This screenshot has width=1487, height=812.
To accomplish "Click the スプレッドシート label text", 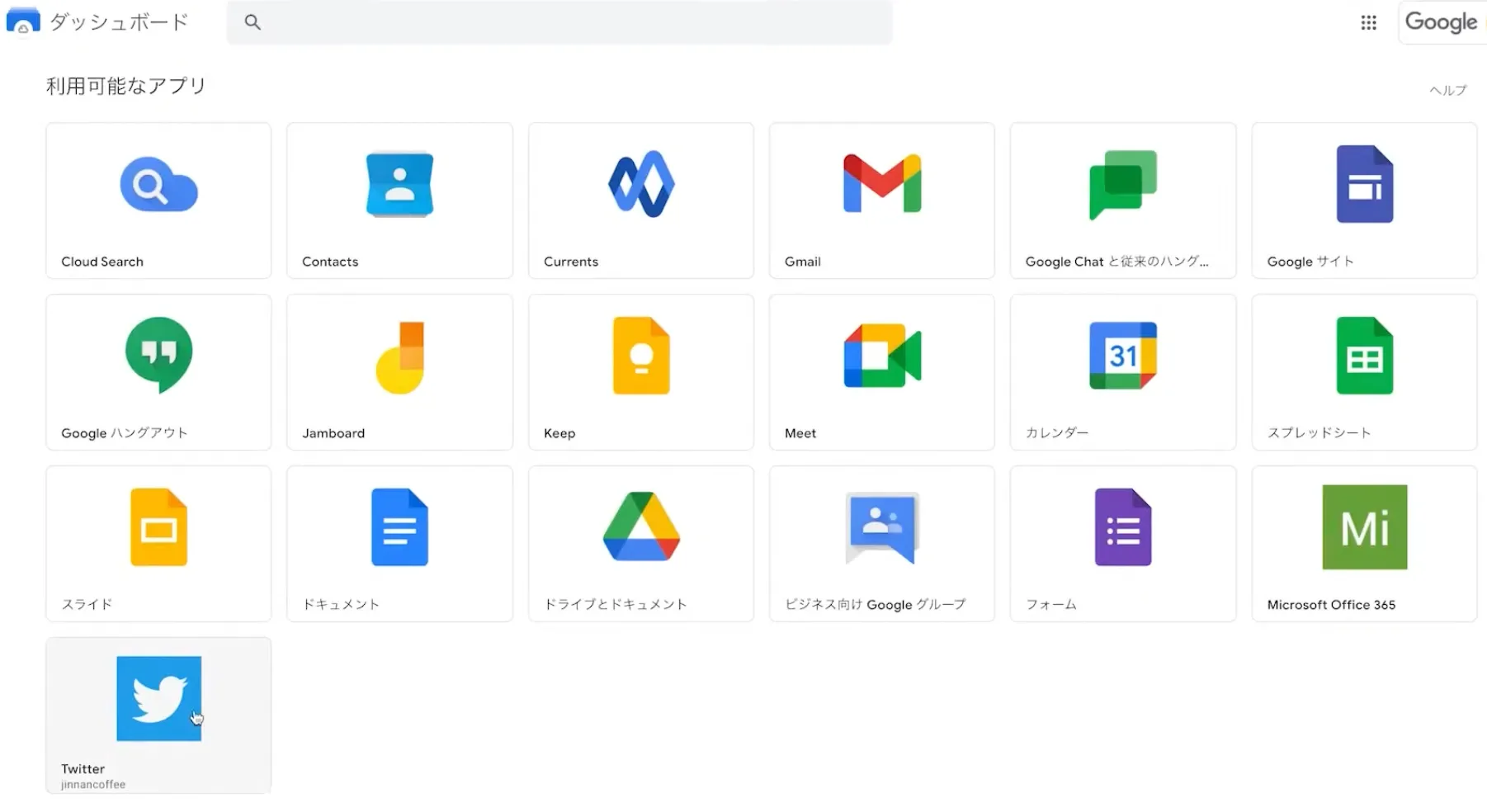I will point(1319,433).
